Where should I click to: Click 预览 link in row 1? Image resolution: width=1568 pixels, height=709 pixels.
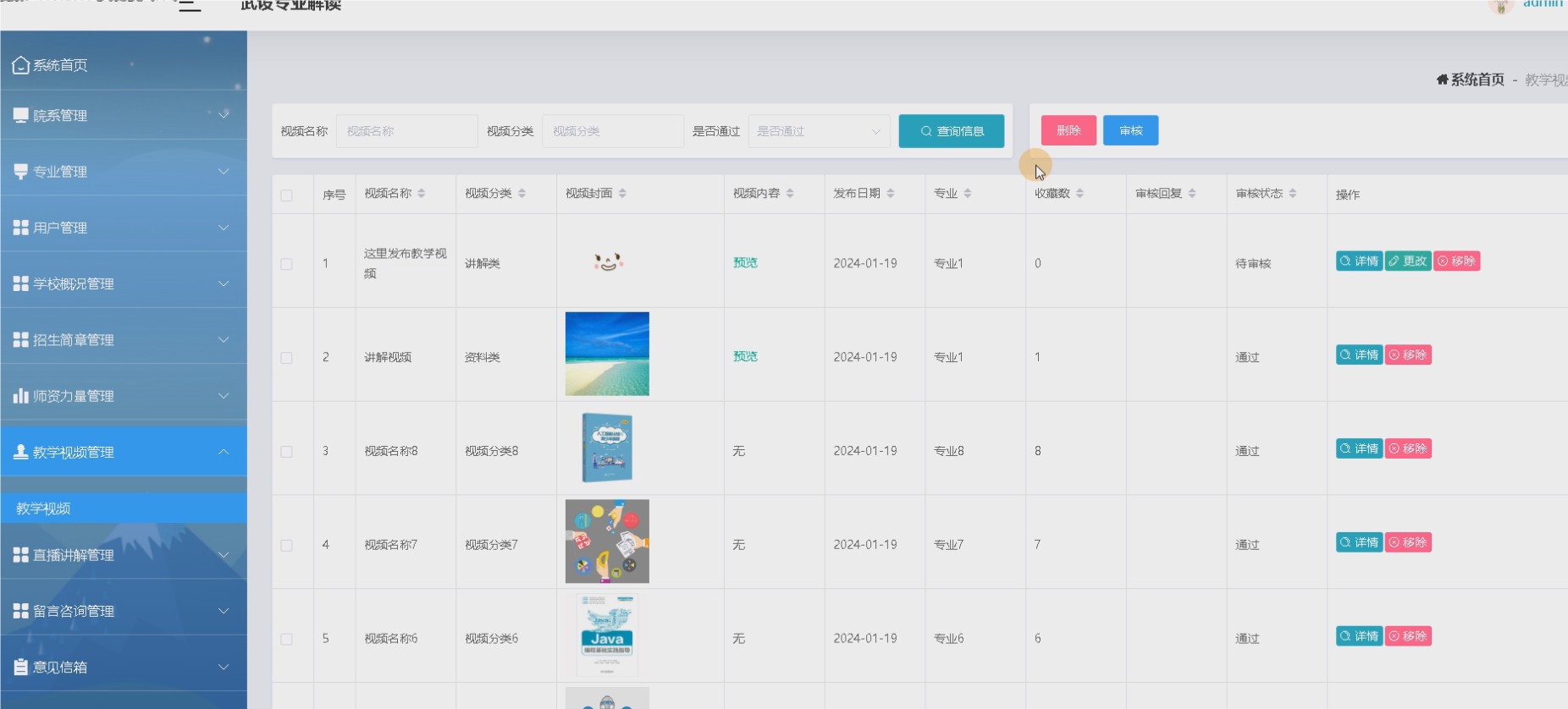pos(745,263)
